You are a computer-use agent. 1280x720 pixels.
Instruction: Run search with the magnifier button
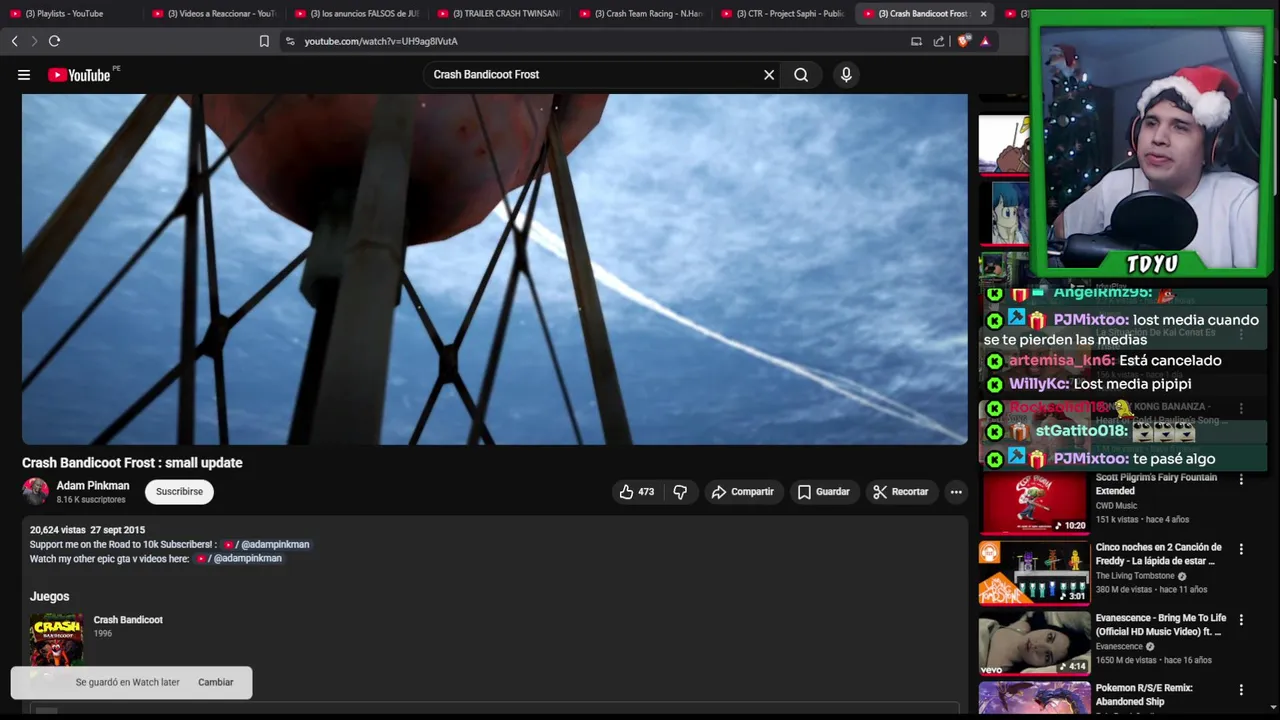(801, 75)
